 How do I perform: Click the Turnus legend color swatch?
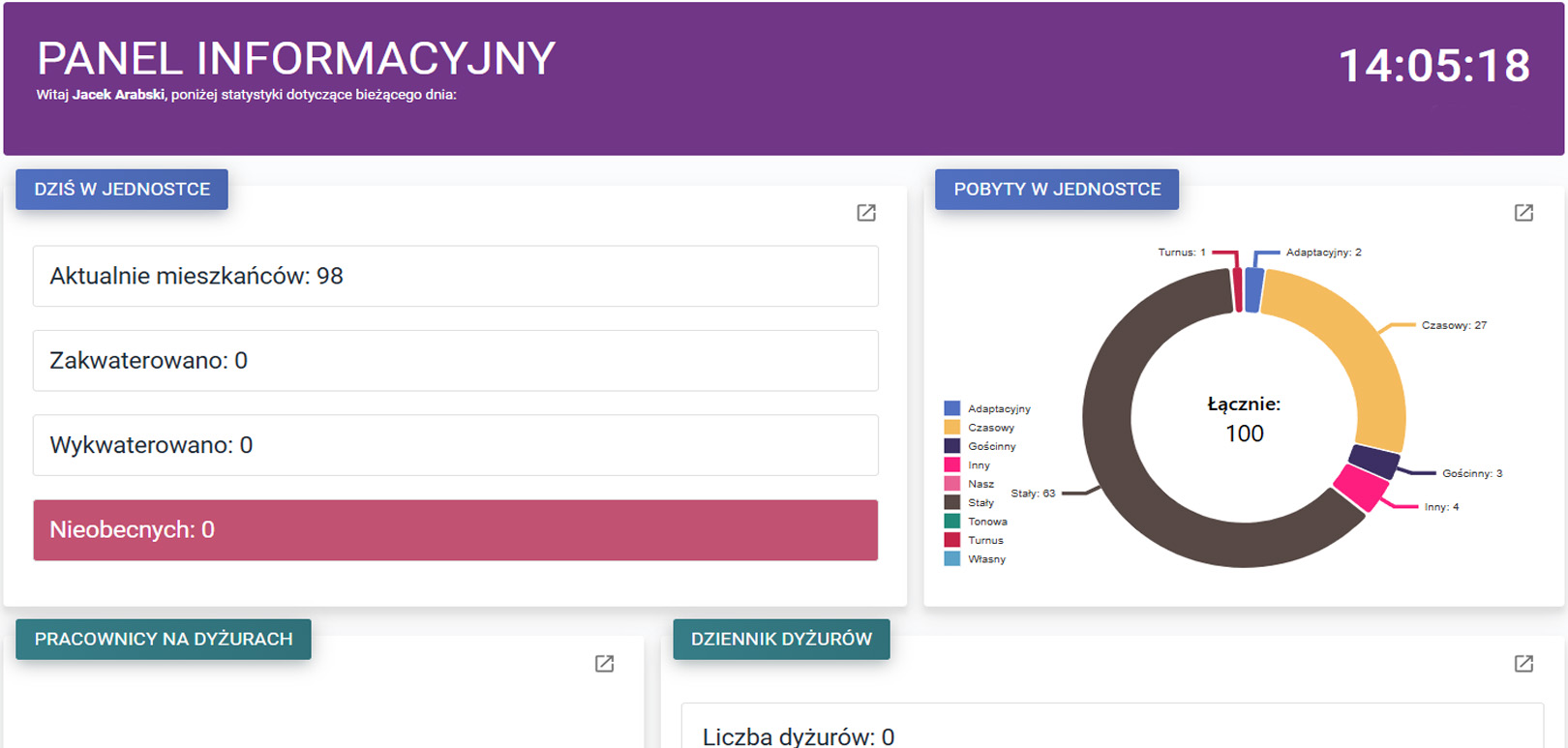coord(952,541)
